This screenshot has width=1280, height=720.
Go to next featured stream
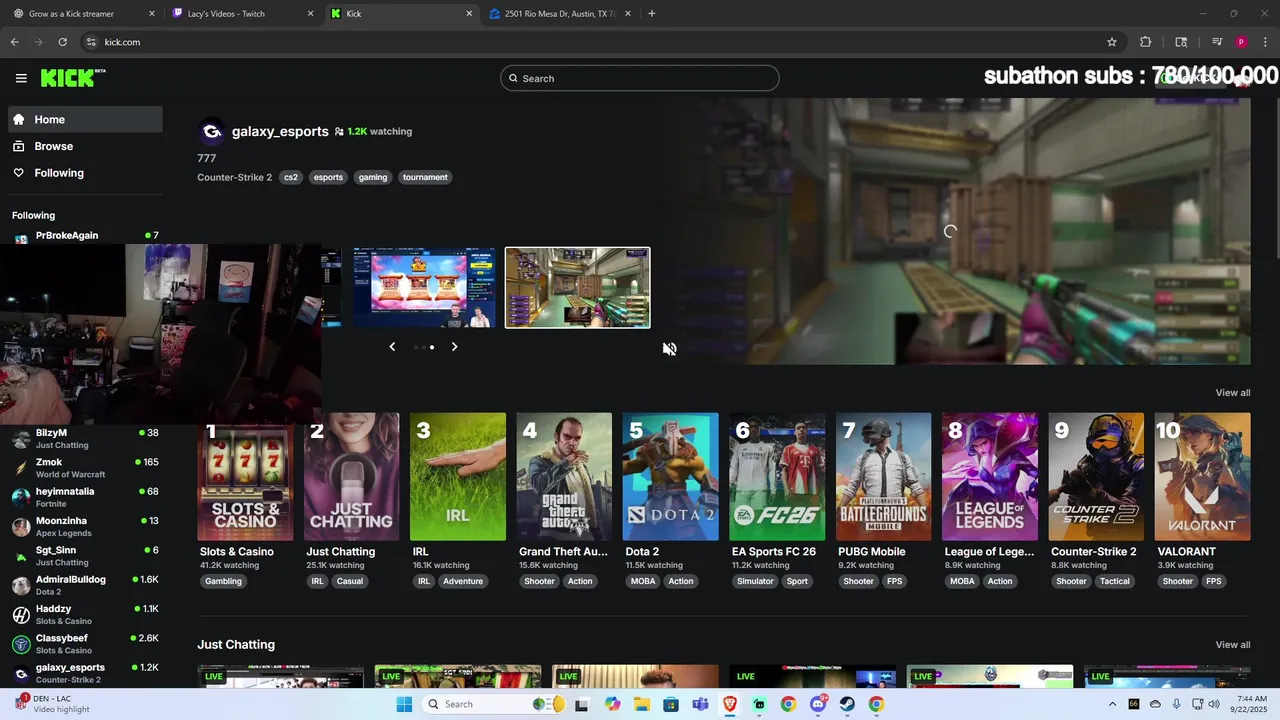pos(454,347)
